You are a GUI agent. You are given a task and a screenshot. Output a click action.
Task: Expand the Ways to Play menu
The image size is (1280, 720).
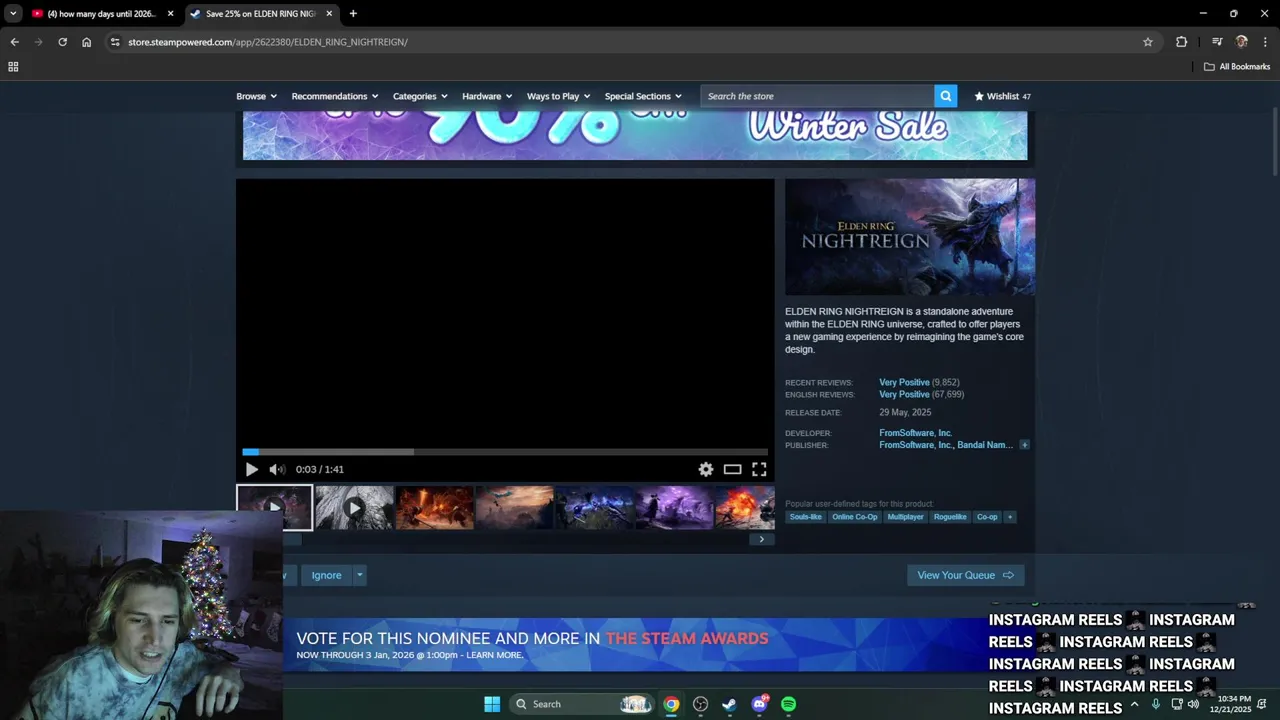(558, 96)
